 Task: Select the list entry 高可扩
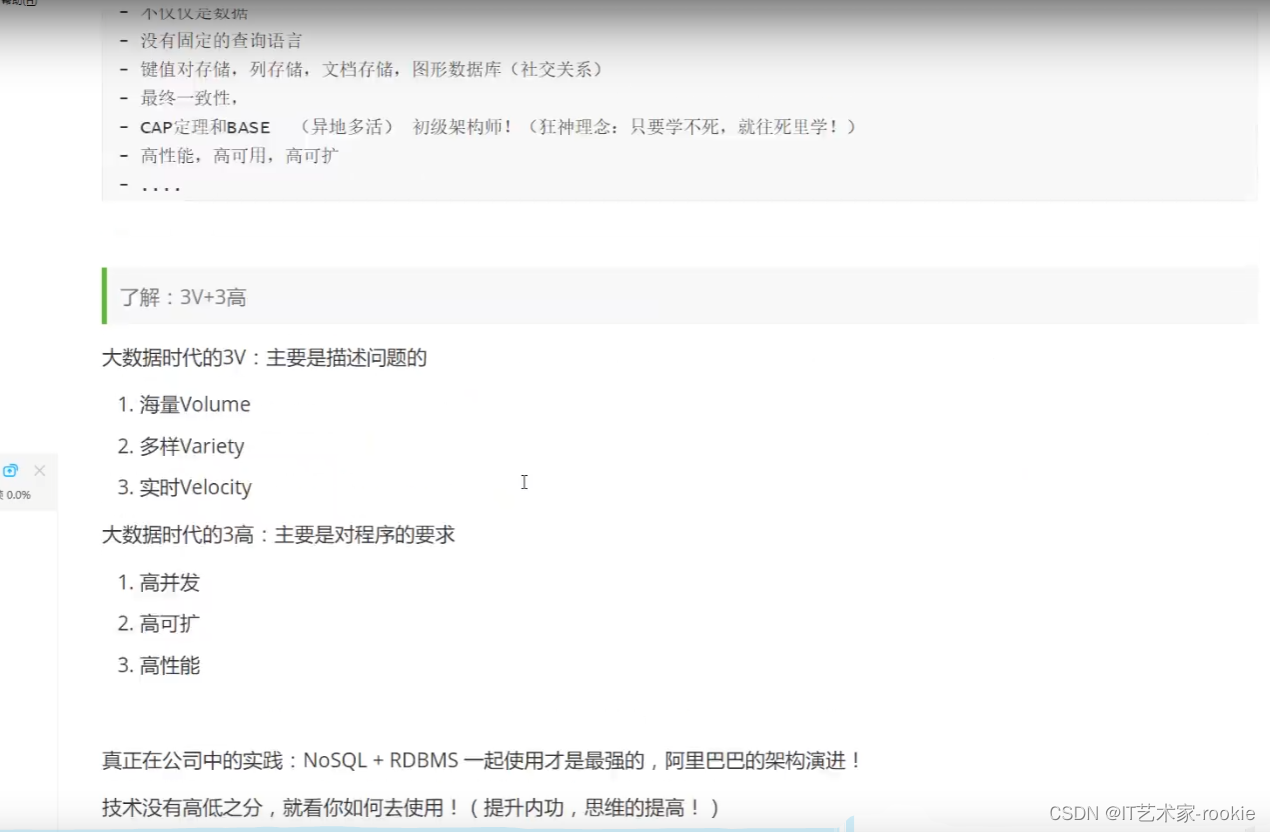tap(167, 623)
